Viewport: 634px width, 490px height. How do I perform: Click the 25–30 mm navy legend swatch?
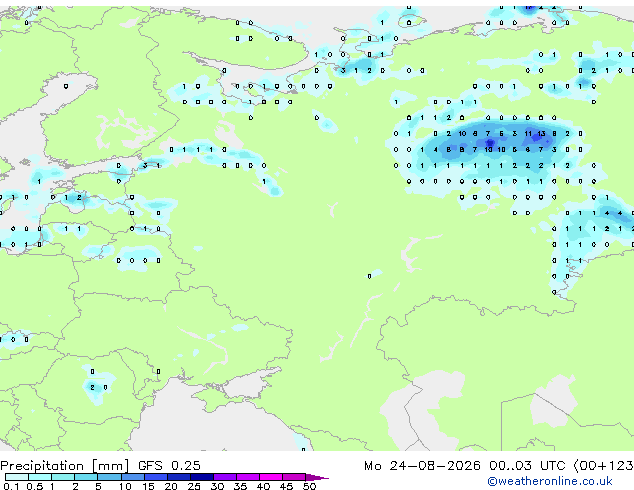tap(201, 477)
